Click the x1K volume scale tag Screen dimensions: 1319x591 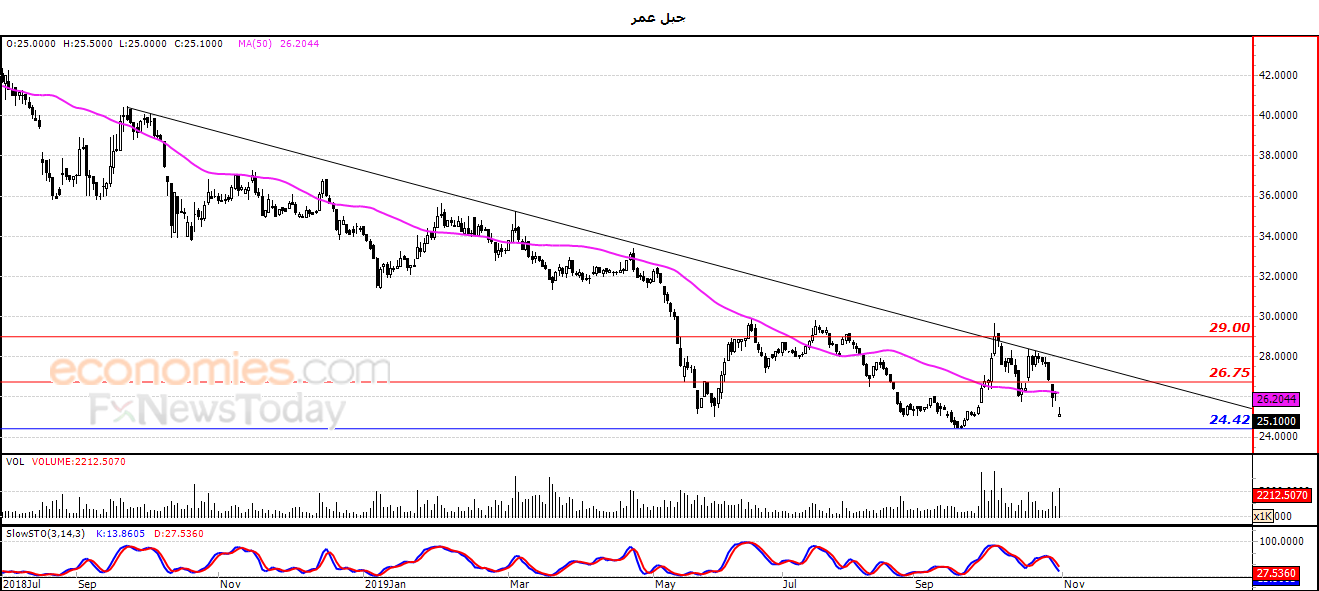[x=1264, y=516]
